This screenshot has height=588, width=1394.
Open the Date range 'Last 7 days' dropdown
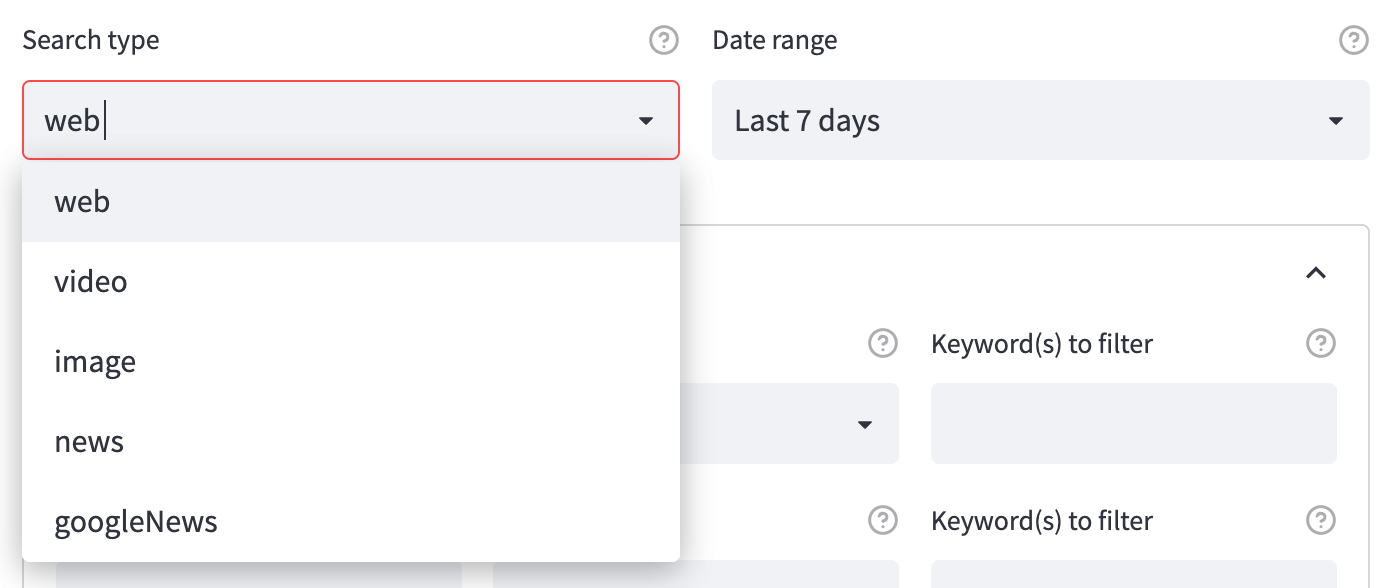[1040, 121]
